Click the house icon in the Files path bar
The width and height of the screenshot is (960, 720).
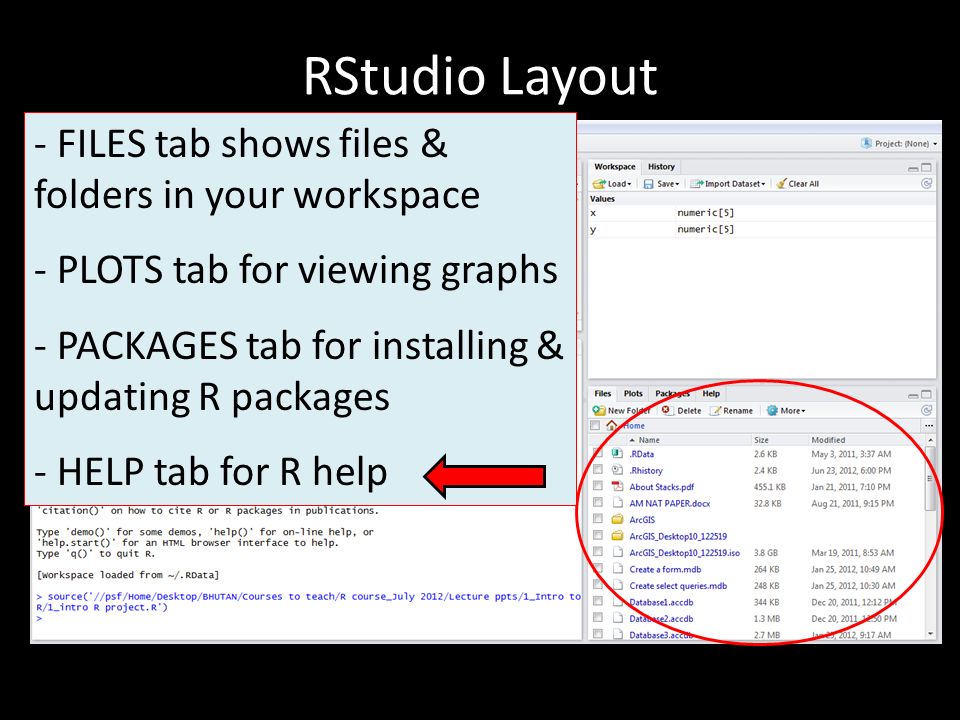pos(611,426)
